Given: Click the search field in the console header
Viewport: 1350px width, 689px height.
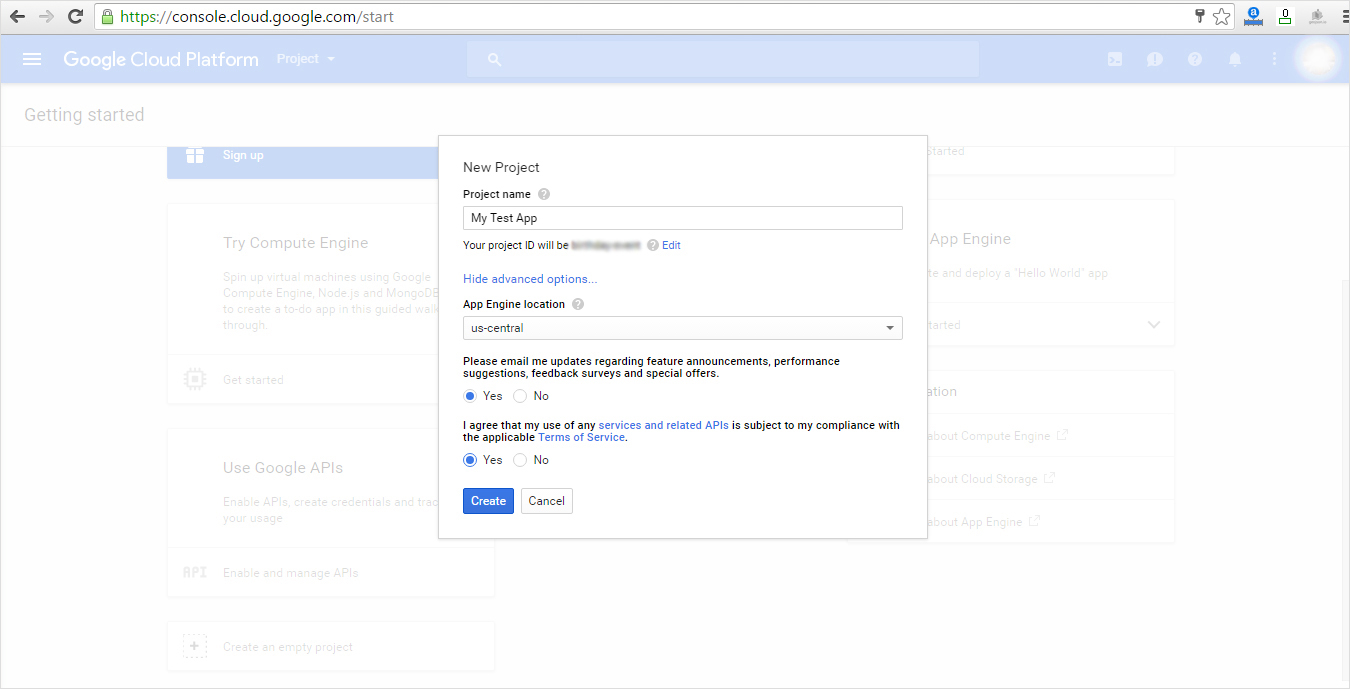Looking at the screenshot, I should tap(723, 59).
